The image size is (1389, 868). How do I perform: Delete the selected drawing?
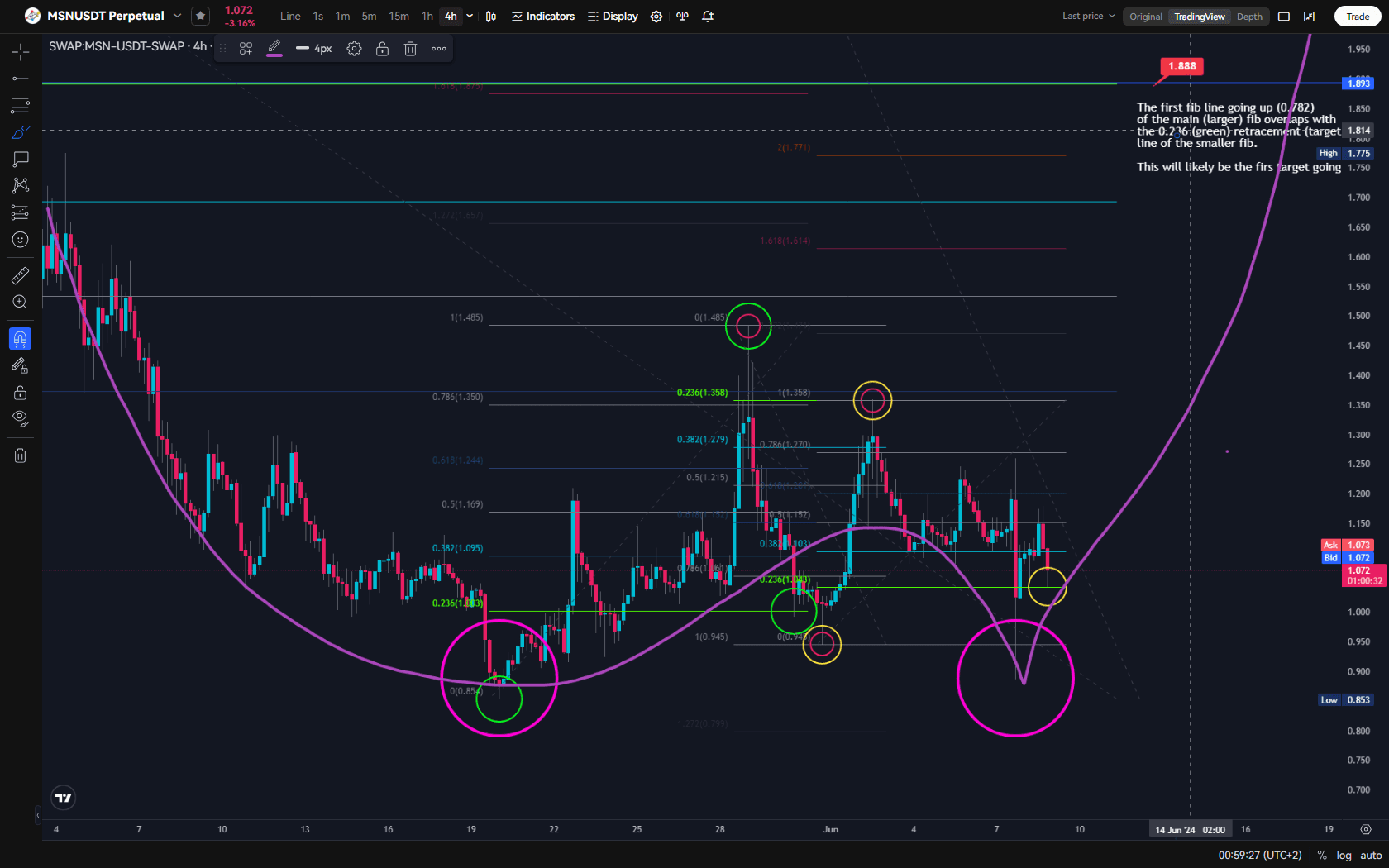pos(410,49)
